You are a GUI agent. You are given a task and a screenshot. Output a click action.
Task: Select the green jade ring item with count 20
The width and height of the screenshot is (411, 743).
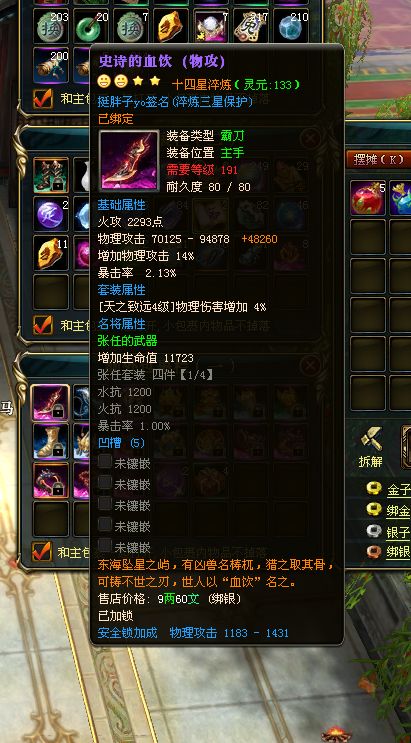[x=91, y=26]
